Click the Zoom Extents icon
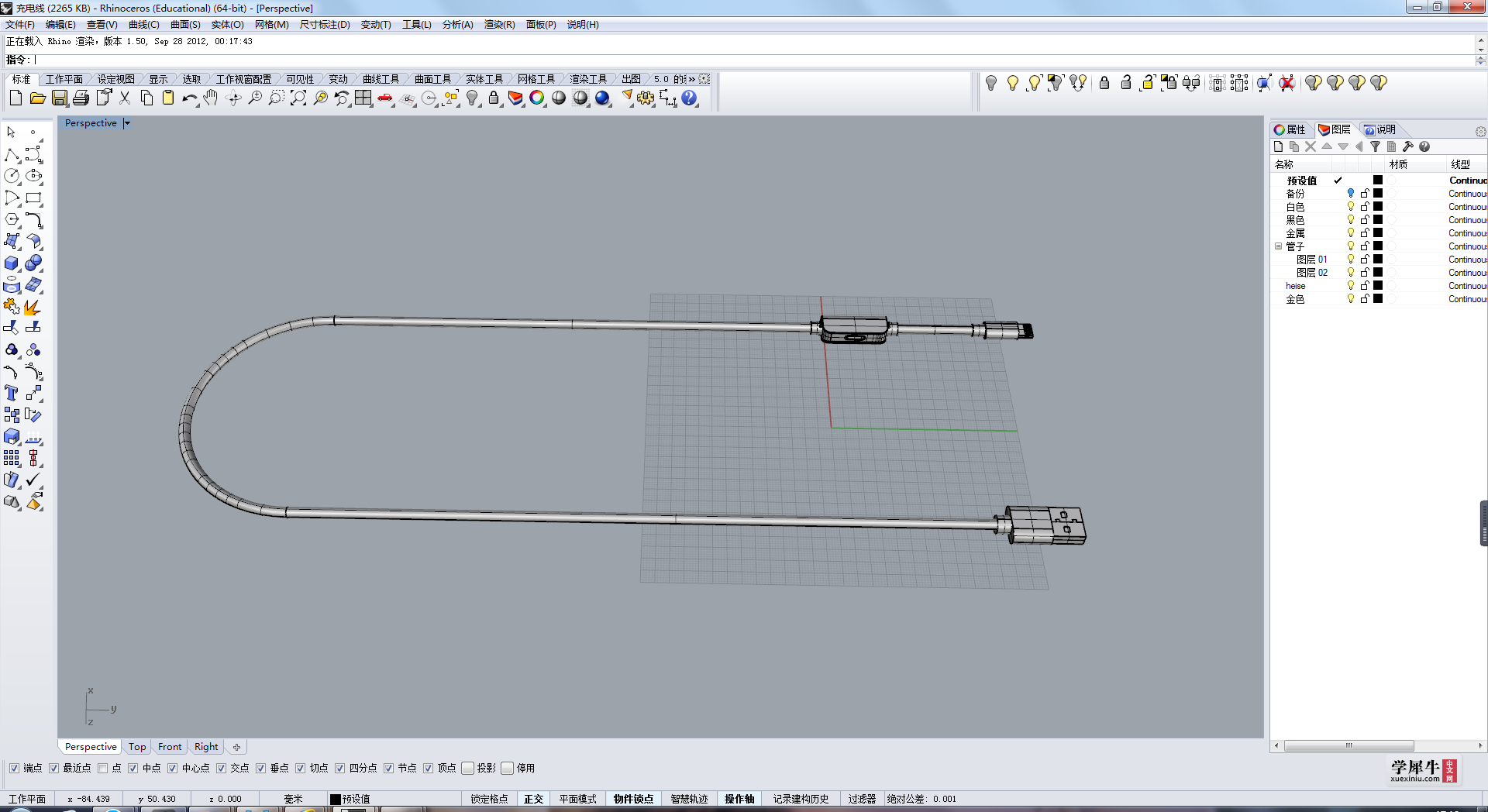This screenshot has width=1488, height=812. tap(298, 98)
